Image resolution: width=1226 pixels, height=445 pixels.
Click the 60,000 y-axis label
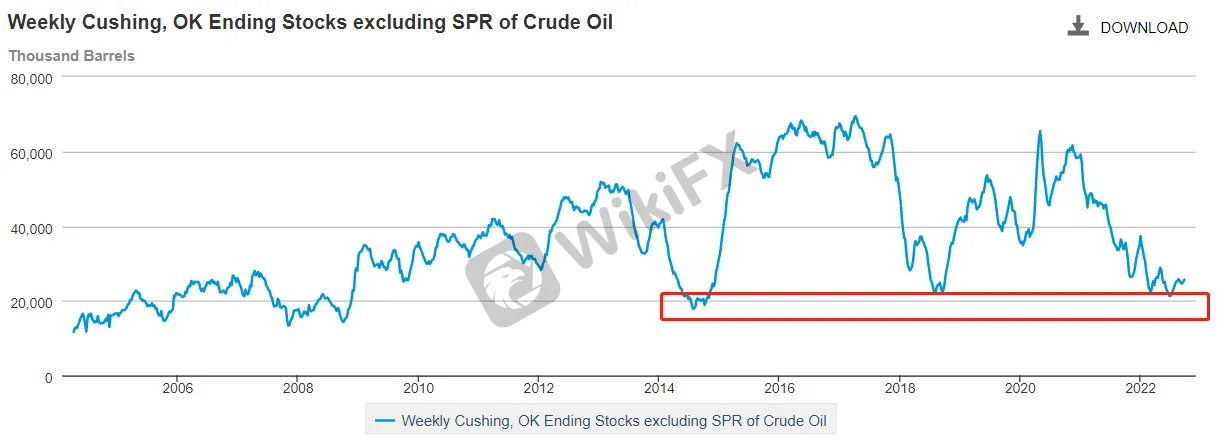(30, 153)
